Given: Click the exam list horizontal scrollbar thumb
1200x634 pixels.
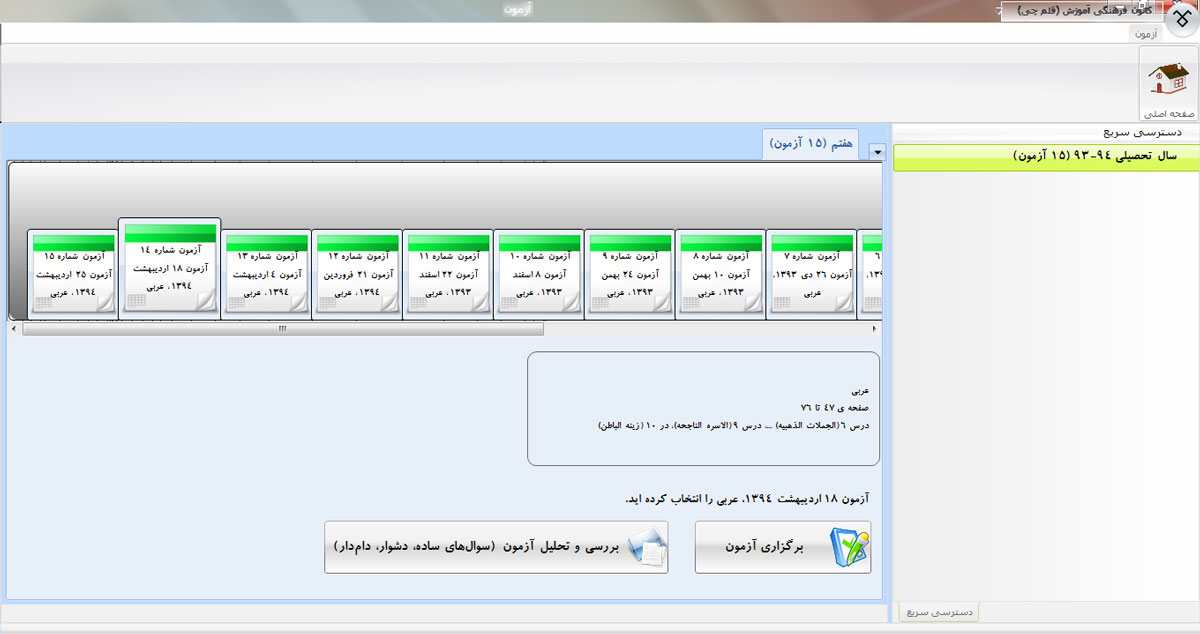Looking at the screenshot, I should tap(283, 328).
